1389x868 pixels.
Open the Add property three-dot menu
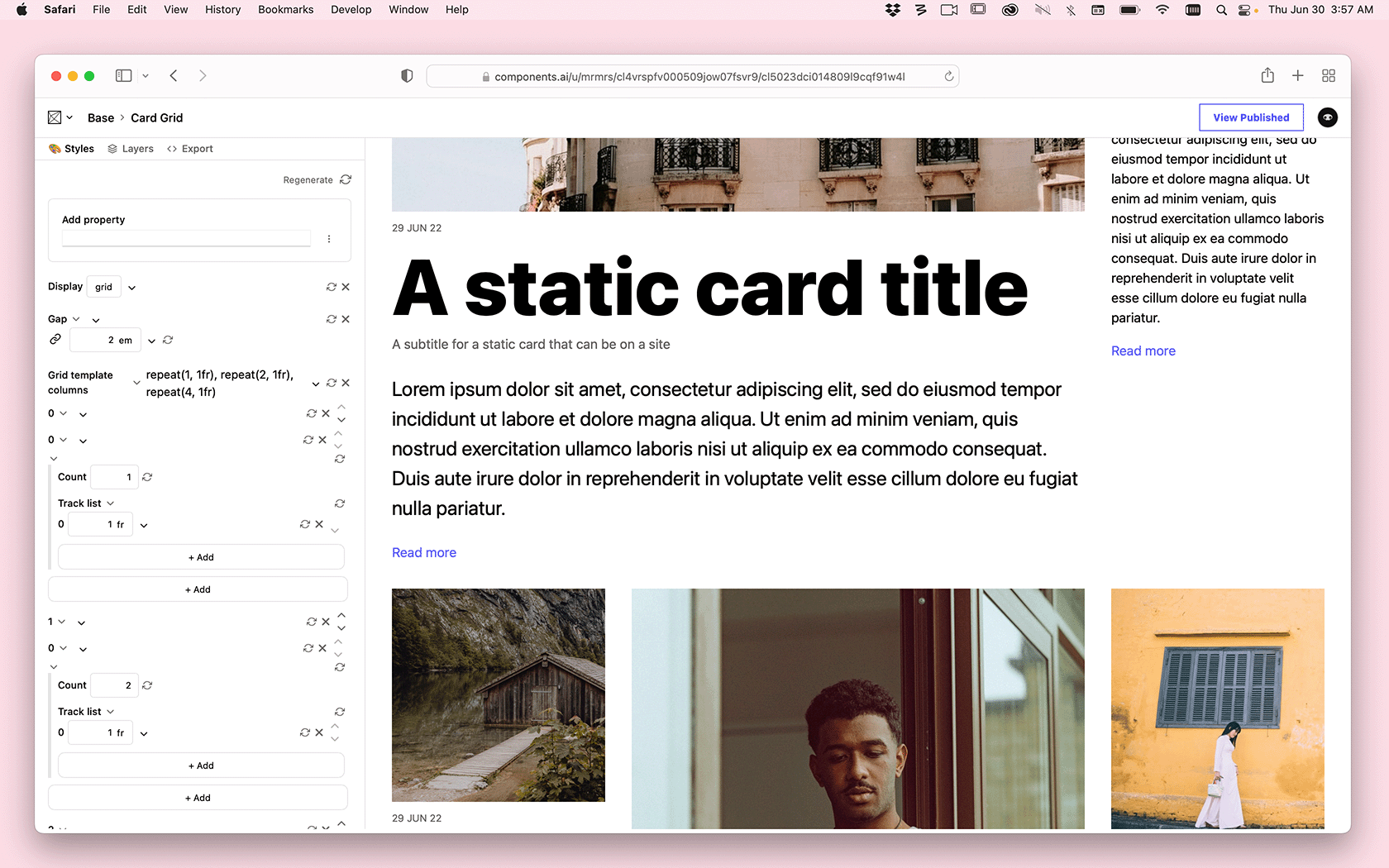coord(329,239)
